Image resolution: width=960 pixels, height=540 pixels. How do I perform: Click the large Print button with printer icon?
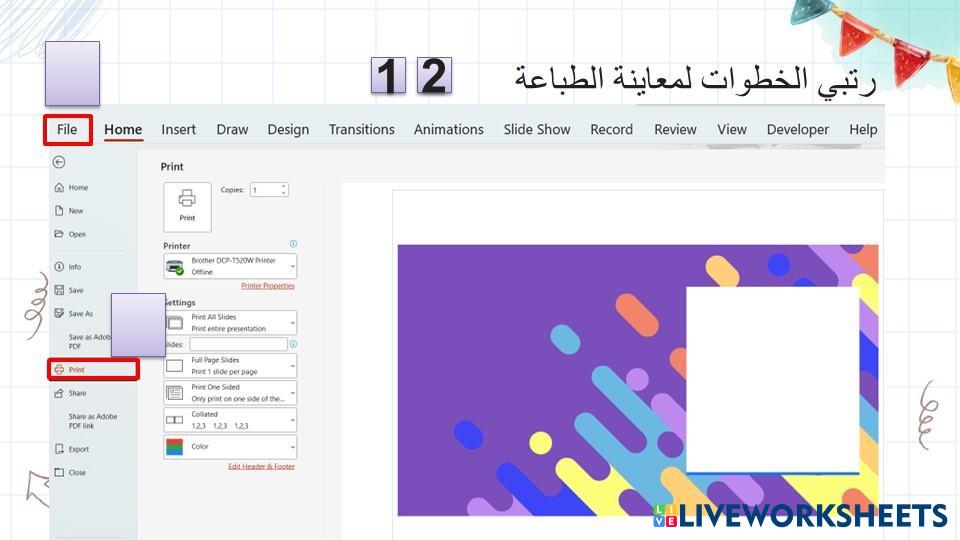point(187,207)
